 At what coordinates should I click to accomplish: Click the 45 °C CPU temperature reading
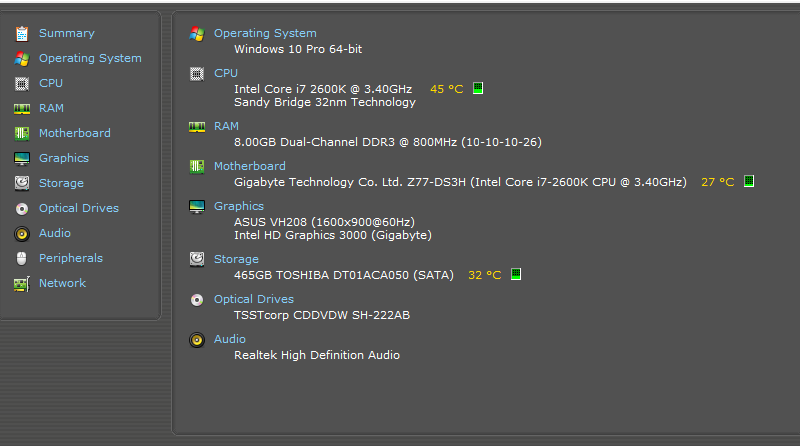[446, 89]
